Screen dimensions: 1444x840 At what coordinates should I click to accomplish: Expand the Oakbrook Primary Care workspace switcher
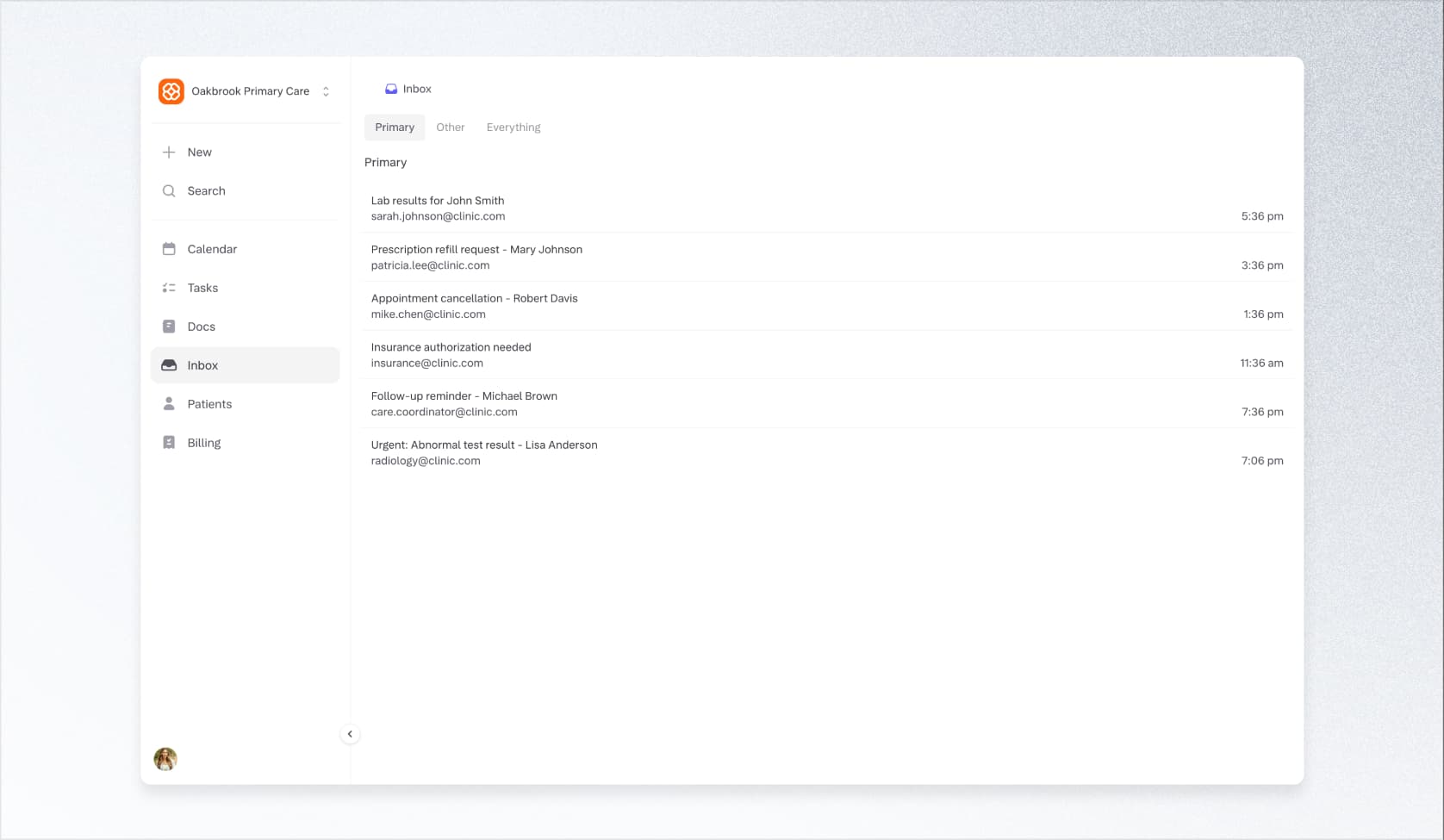[326, 91]
